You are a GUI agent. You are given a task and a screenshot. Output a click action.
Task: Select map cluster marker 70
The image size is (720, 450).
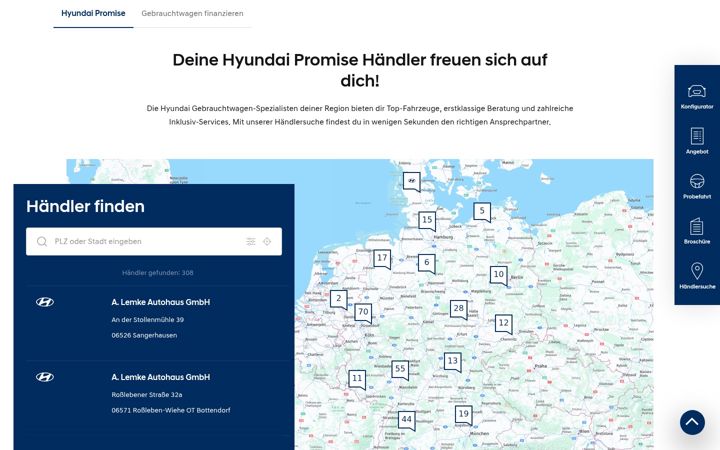[363, 313]
